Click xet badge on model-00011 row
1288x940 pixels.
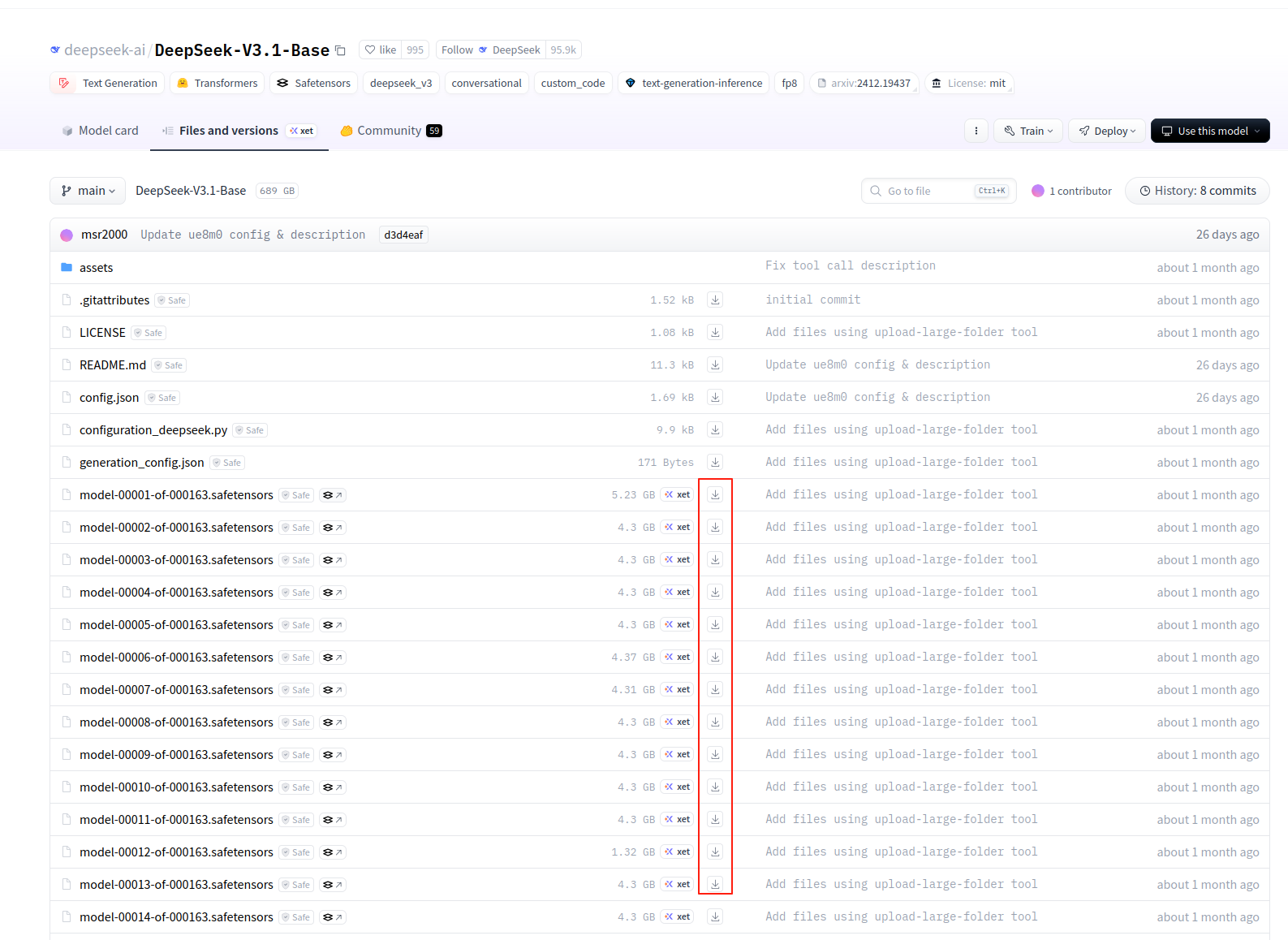[677, 819]
